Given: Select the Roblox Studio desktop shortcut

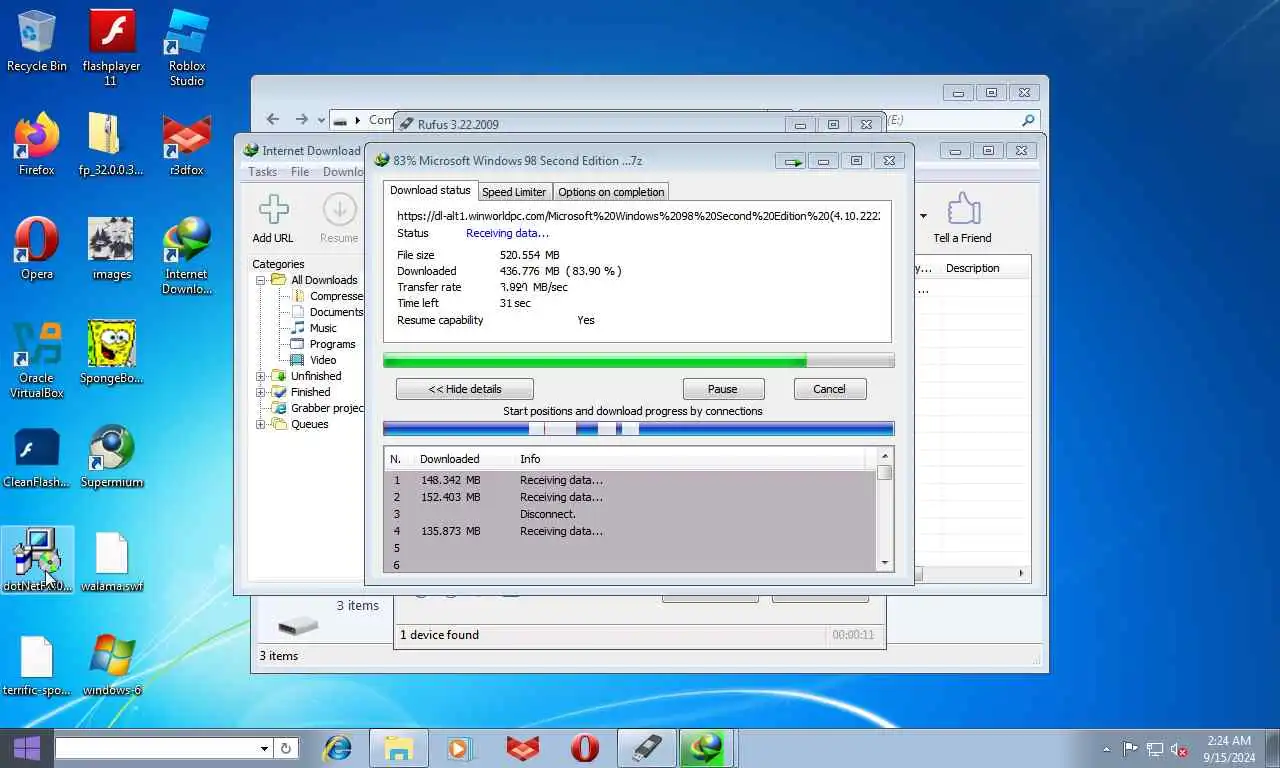Looking at the screenshot, I should 187,48.
